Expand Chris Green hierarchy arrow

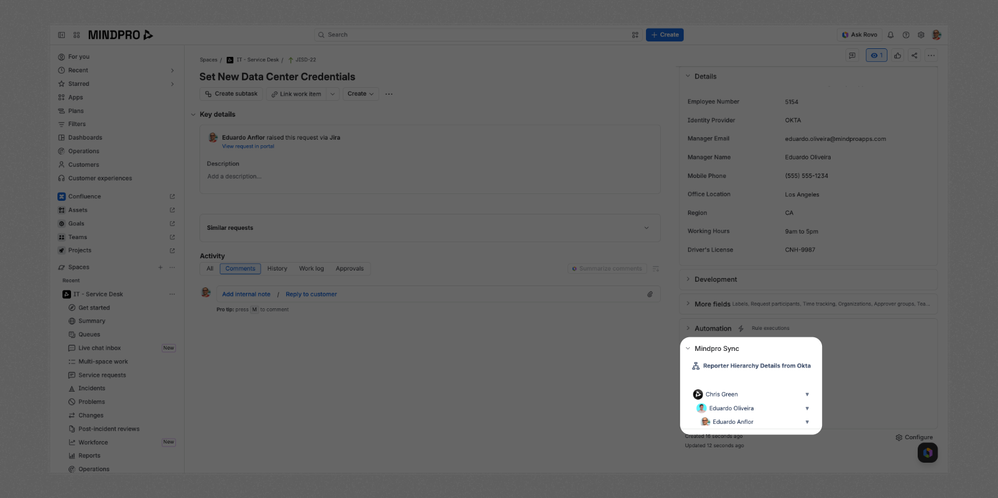click(807, 394)
